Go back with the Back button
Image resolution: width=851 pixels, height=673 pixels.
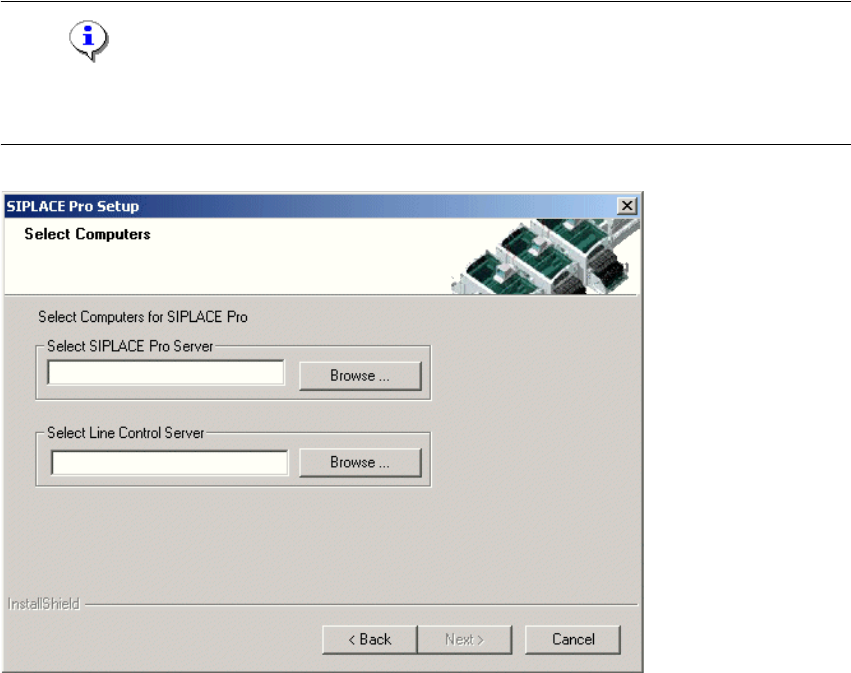pos(370,639)
